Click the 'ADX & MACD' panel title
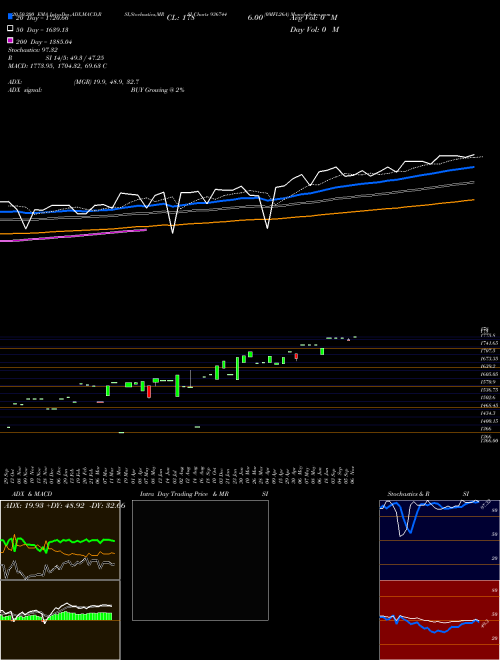500x660 pixels. (32, 494)
